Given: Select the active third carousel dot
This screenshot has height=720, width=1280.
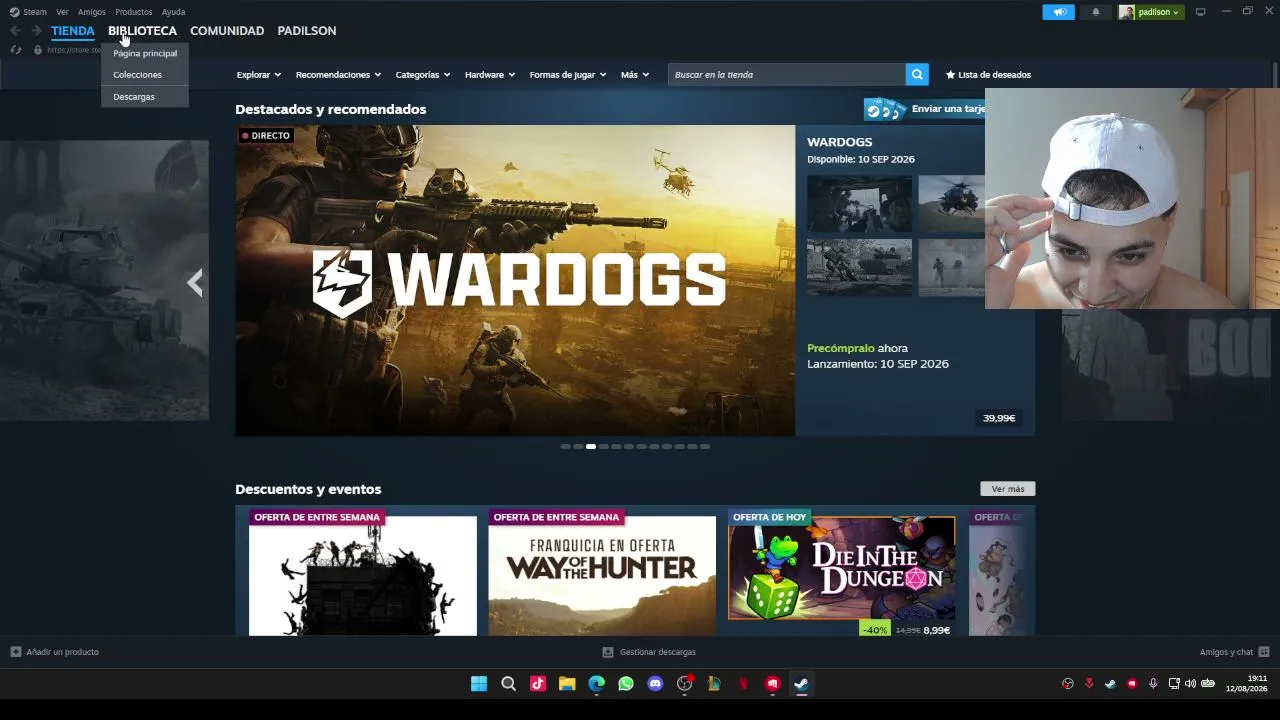Looking at the screenshot, I should (x=591, y=446).
